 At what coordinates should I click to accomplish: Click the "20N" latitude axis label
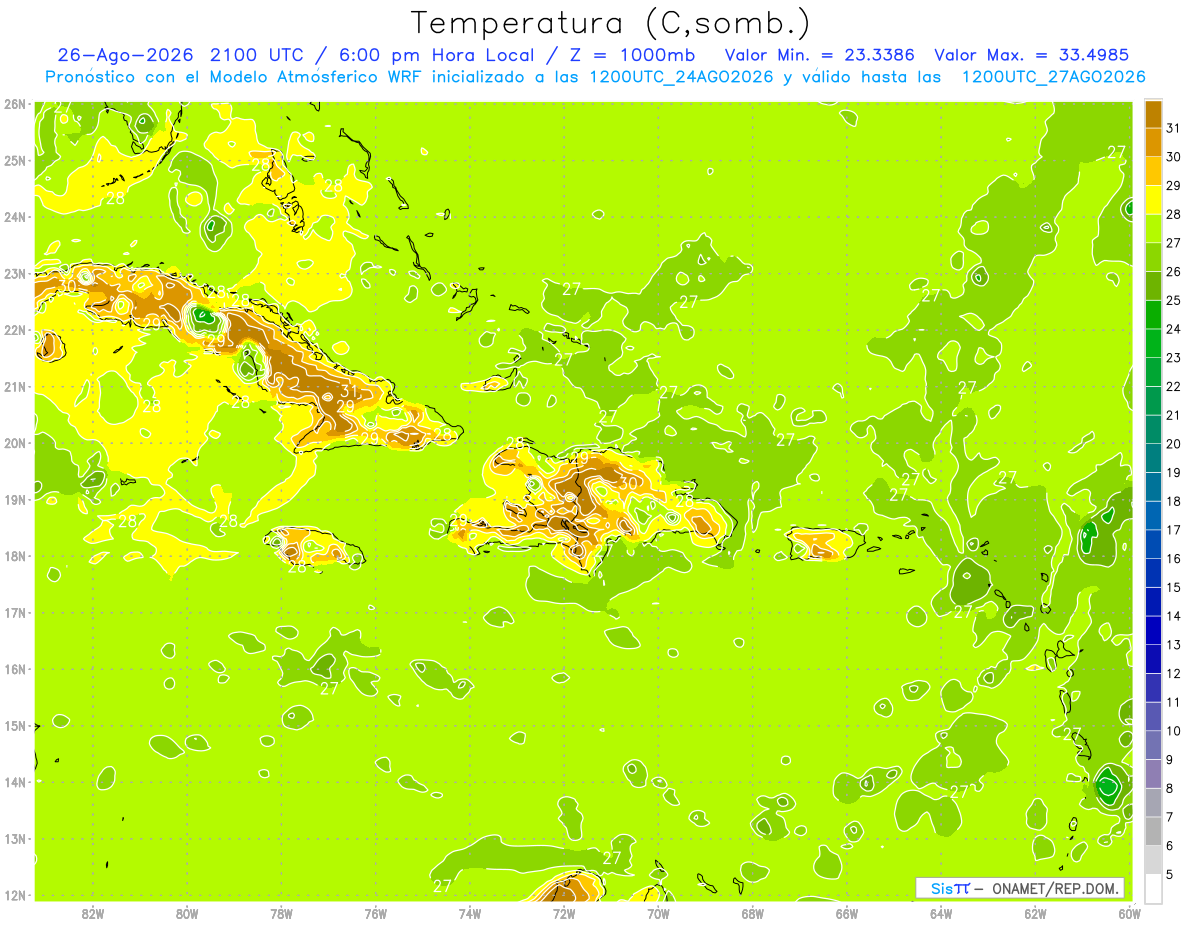click(15, 443)
